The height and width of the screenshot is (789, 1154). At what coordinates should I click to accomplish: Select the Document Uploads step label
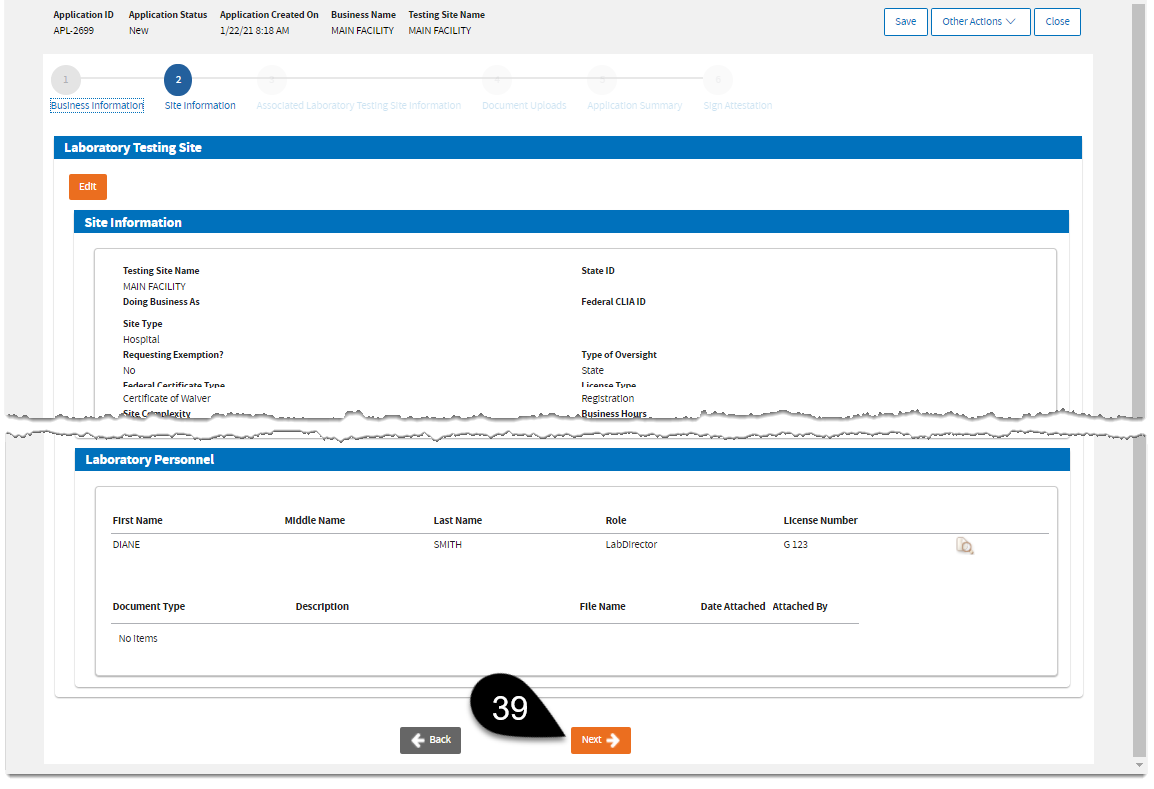[x=524, y=106]
